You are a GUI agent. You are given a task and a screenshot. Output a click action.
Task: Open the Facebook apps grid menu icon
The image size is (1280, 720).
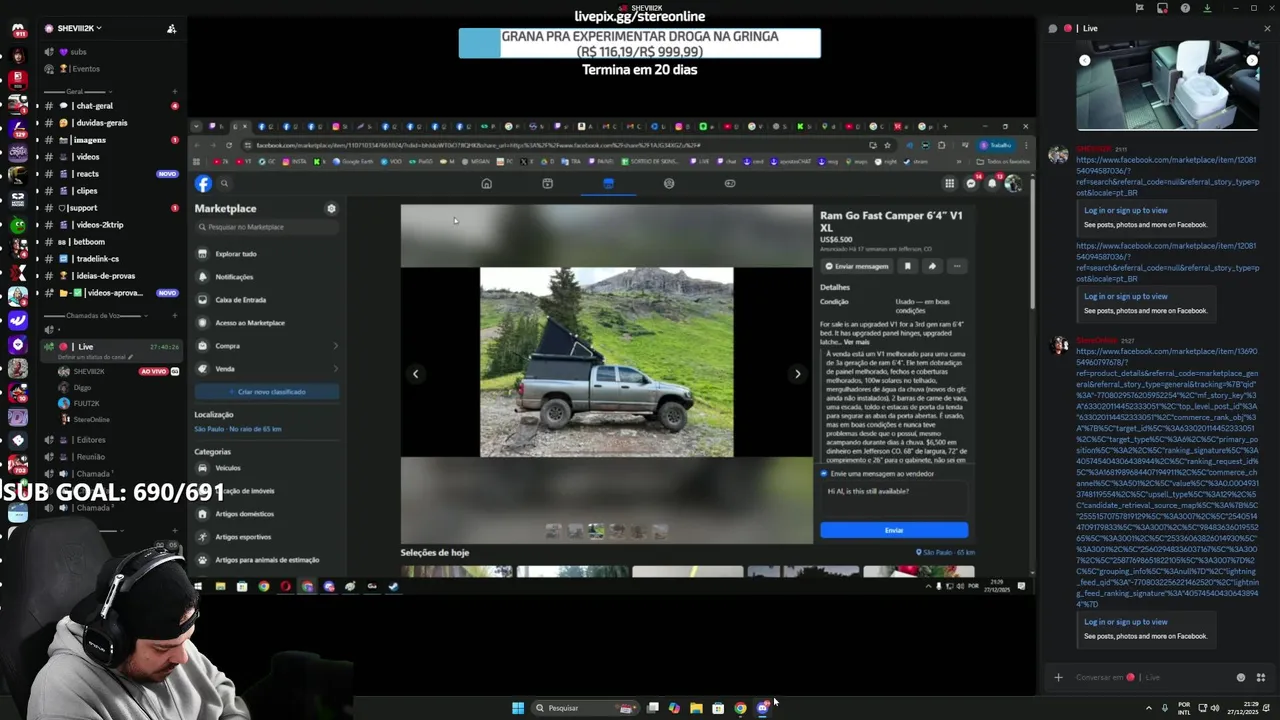tap(949, 183)
